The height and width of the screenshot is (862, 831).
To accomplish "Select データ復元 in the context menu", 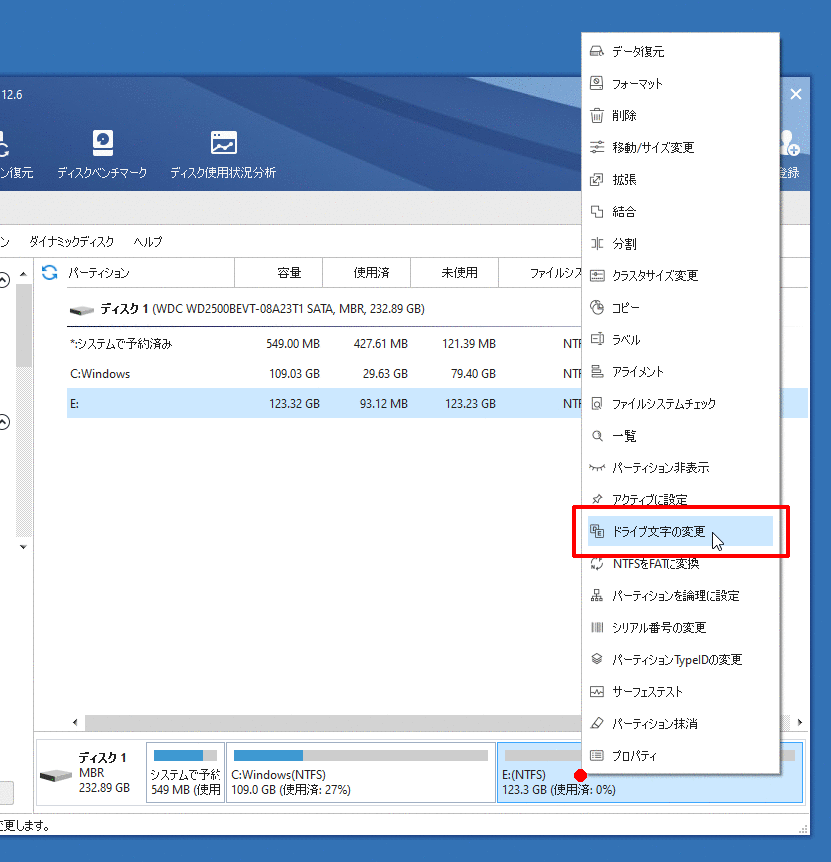I will point(638,52).
